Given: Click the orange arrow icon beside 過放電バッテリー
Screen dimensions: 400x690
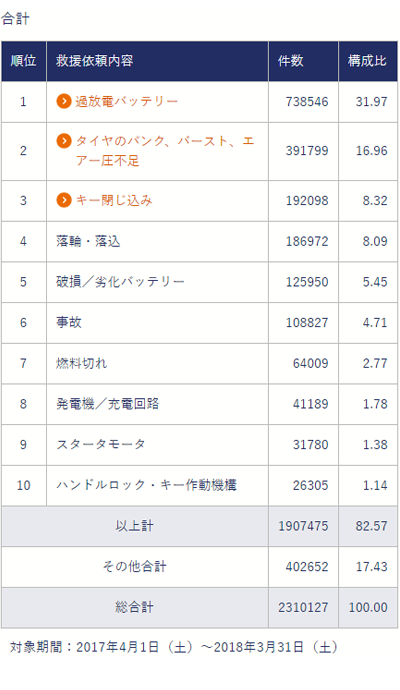Looking at the screenshot, I should coord(64,102).
